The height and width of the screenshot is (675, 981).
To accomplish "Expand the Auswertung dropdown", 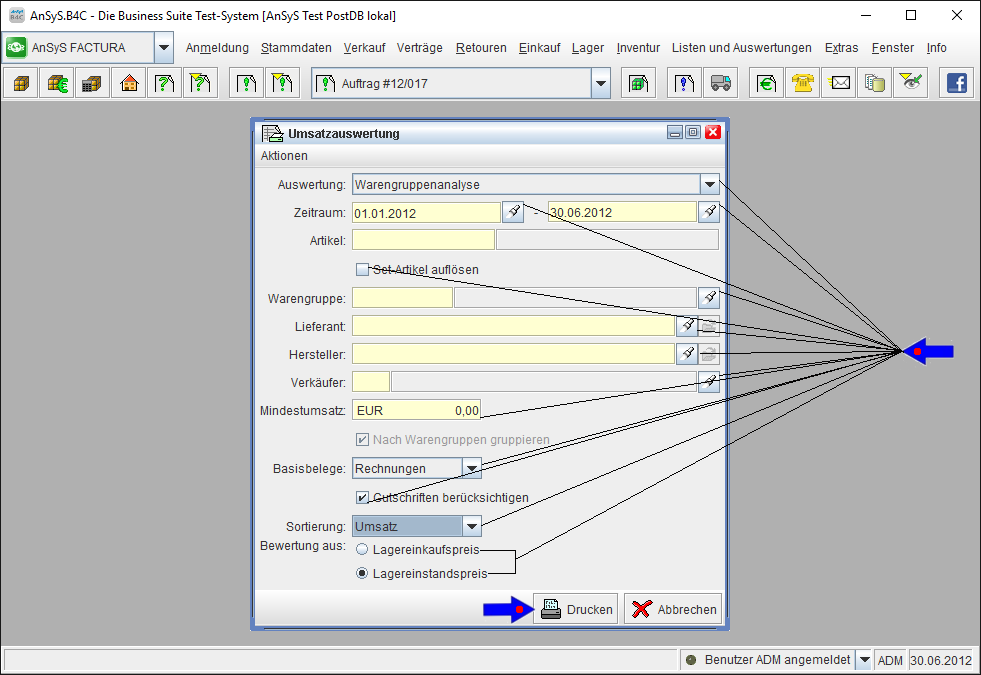I will (x=709, y=184).
